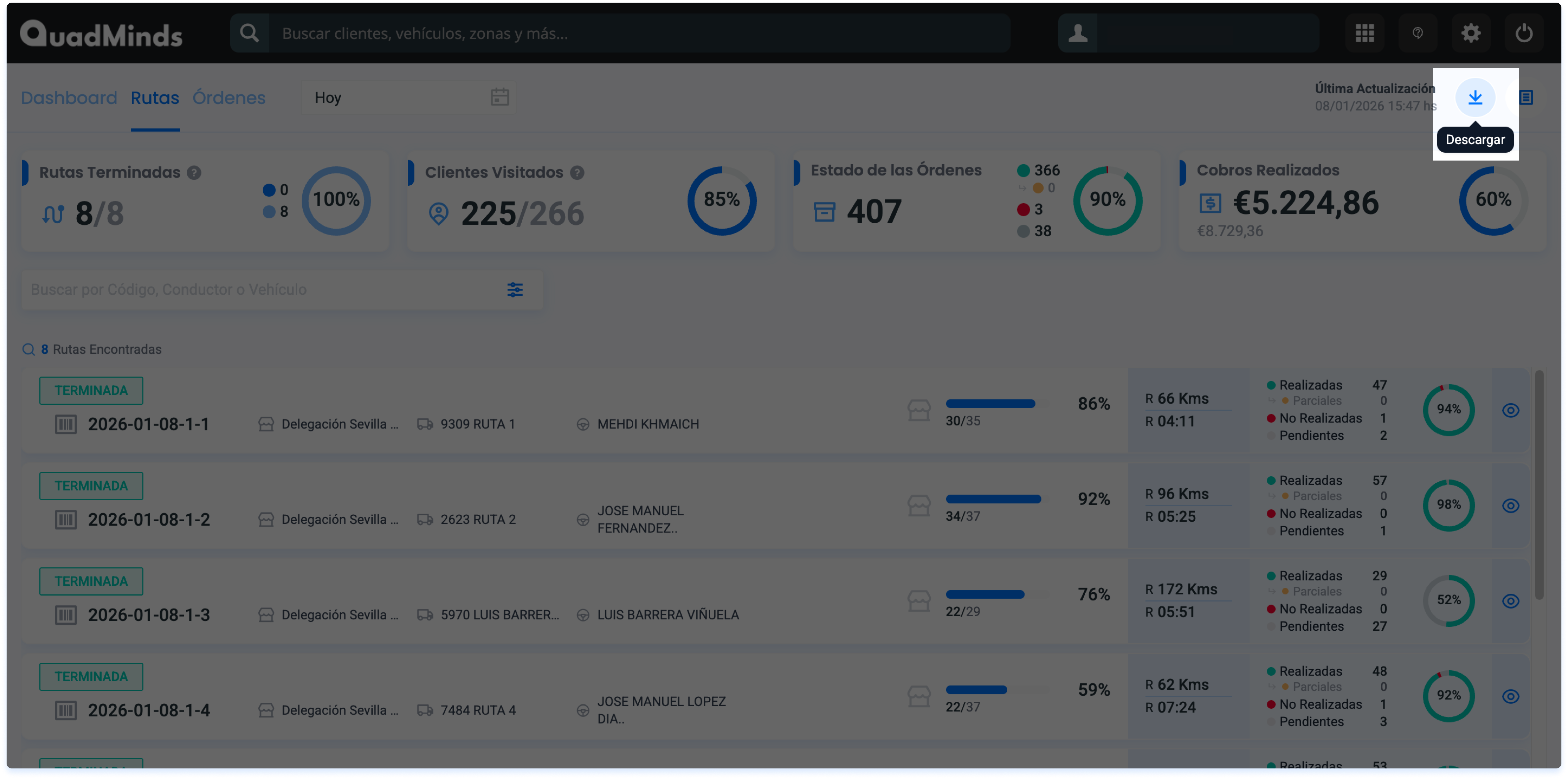1568x779 pixels.
Task: Open the calendar icon in Hoy date picker
Action: (499, 97)
